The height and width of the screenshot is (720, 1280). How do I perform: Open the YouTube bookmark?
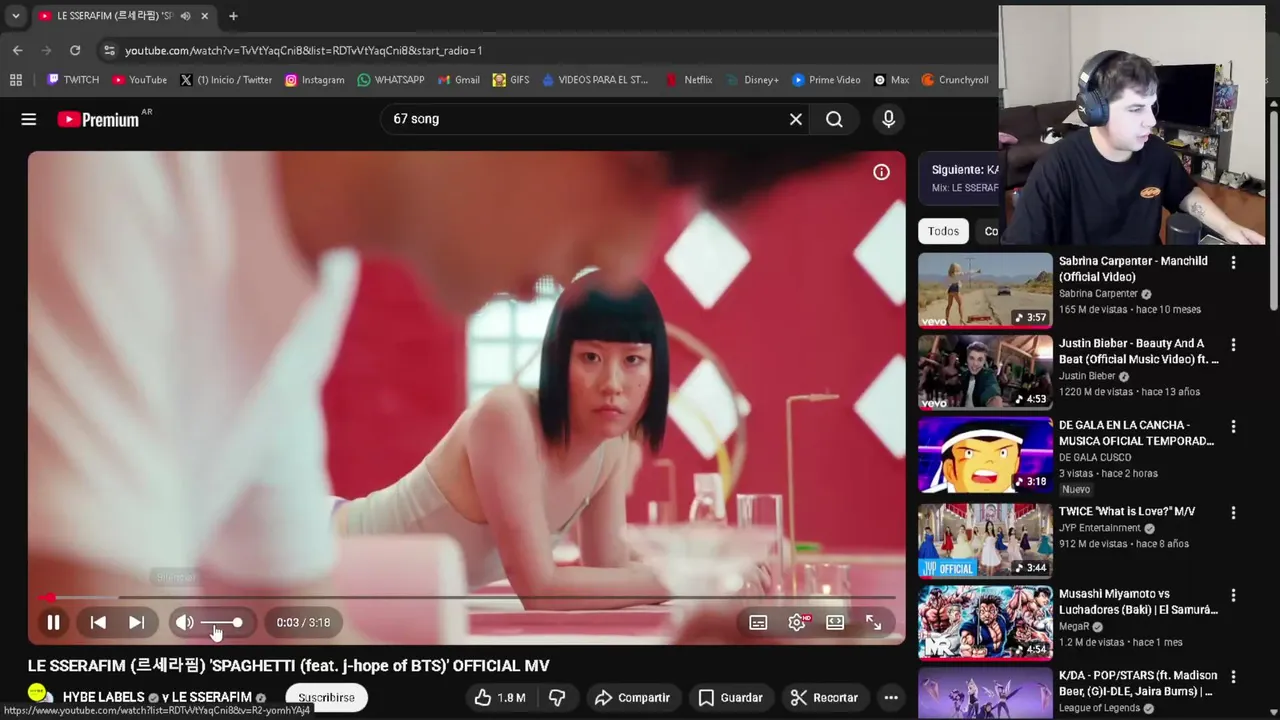pos(139,80)
